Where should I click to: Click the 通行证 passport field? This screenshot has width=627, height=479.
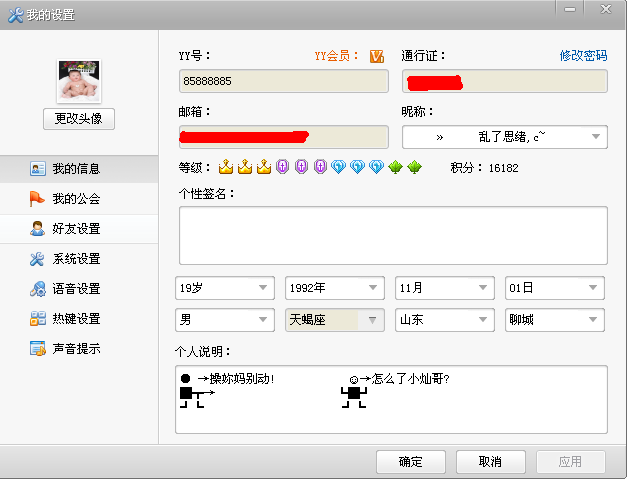505,81
